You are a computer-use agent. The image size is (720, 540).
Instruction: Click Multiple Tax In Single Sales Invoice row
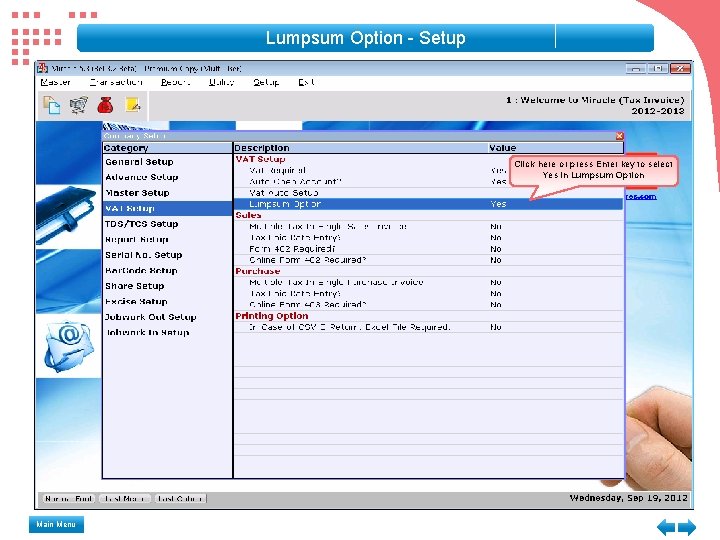[428, 226]
